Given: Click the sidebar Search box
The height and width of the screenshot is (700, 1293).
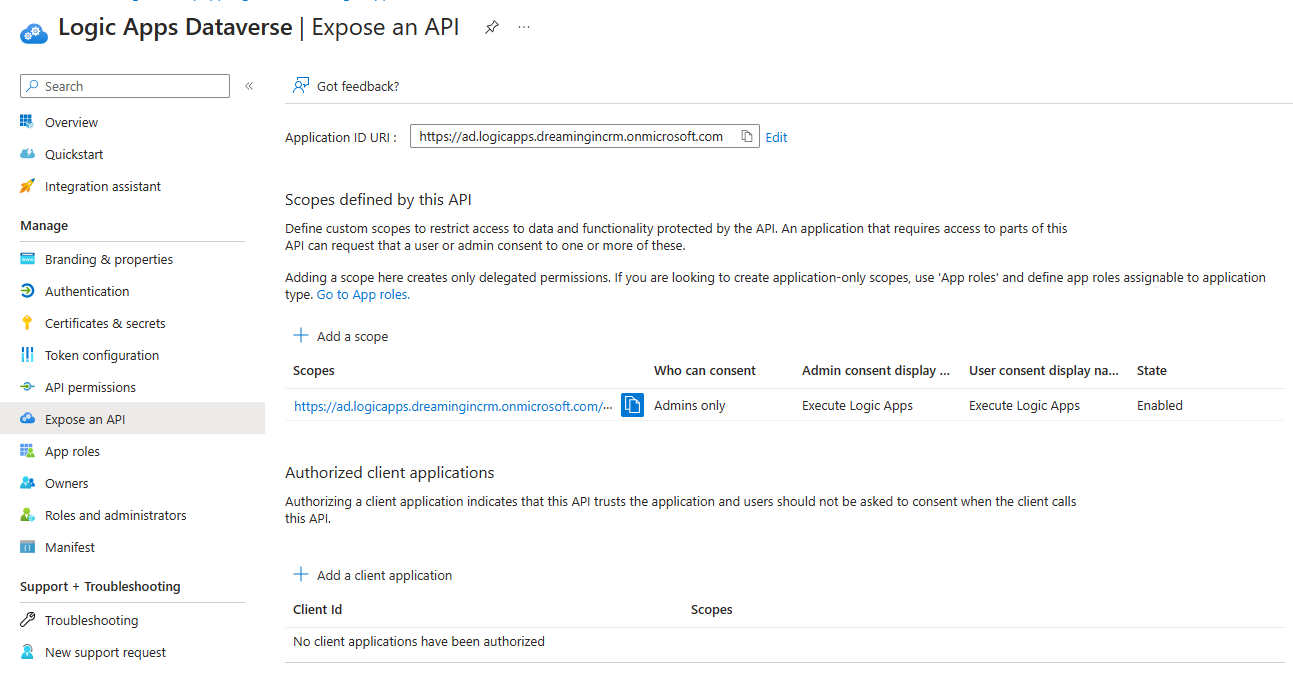Looking at the screenshot, I should [x=125, y=86].
